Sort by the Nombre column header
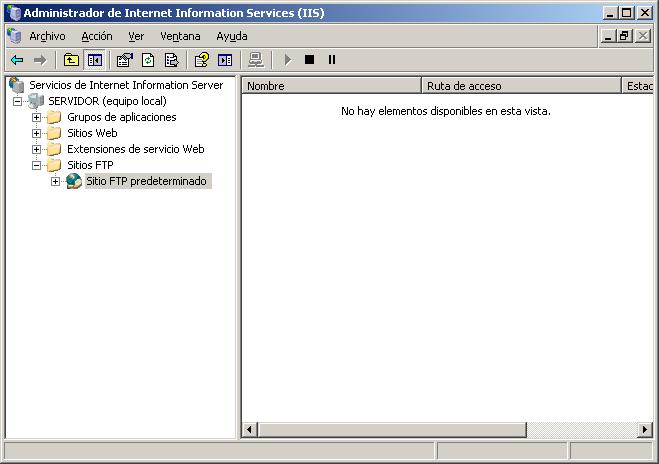659x464 pixels. (330, 86)
